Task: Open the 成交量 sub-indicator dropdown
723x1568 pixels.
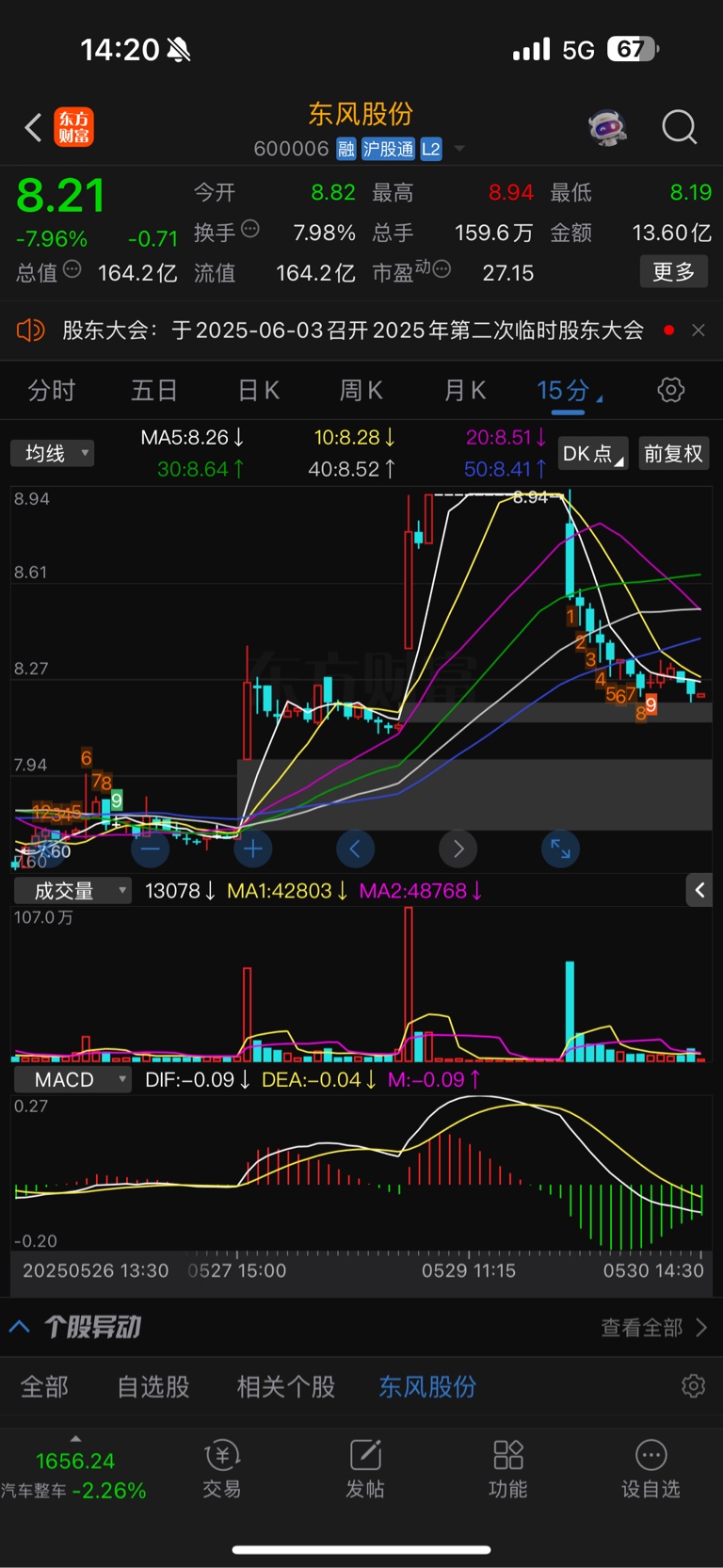Action: pyautogui.click(x=72, y=891)
